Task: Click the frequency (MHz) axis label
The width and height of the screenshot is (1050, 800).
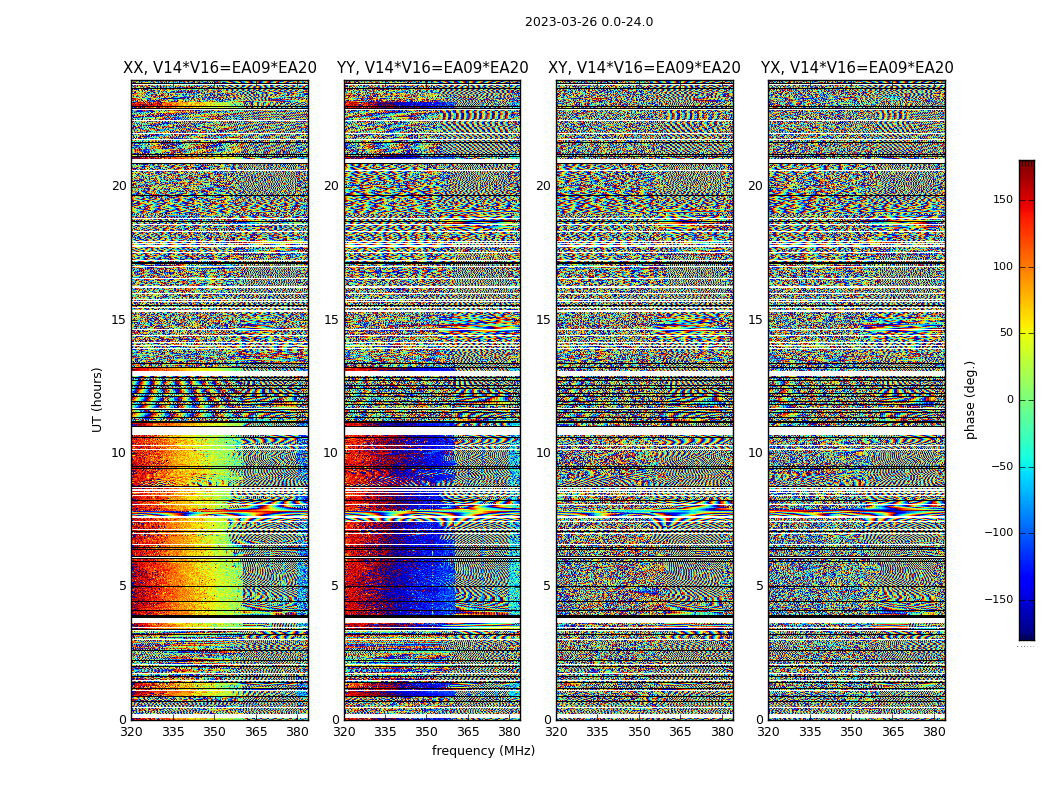Action: [483, 750]
